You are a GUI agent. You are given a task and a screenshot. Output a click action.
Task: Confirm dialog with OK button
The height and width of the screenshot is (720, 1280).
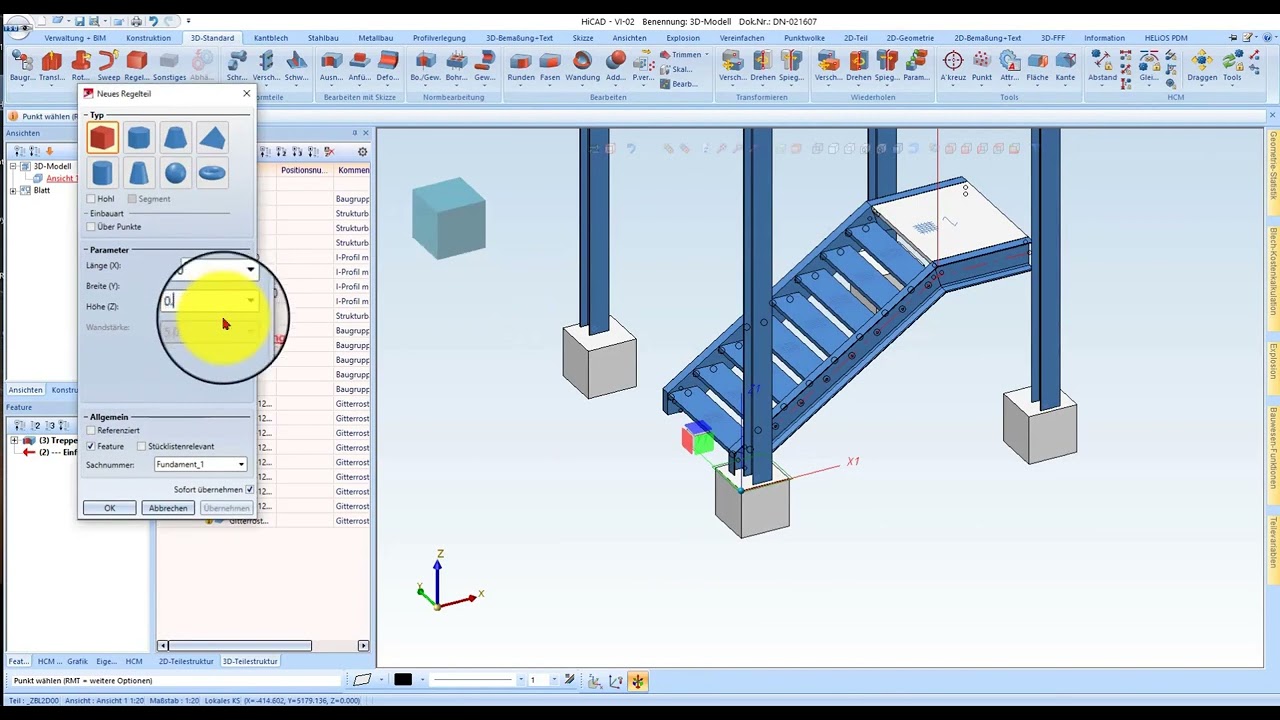110,508
